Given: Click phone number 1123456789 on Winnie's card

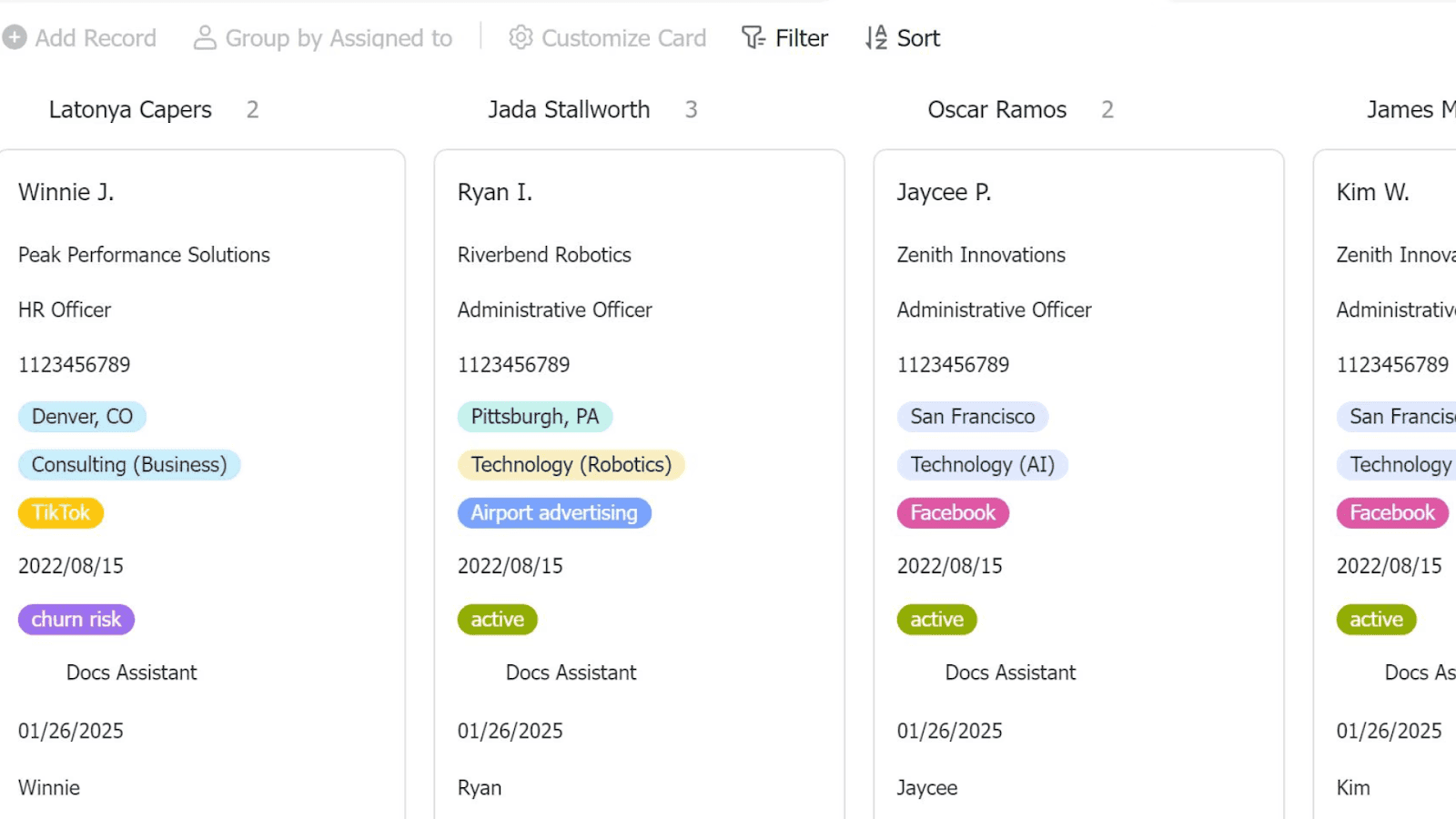Looking at the screenshot, I should (x=75, y=365).
